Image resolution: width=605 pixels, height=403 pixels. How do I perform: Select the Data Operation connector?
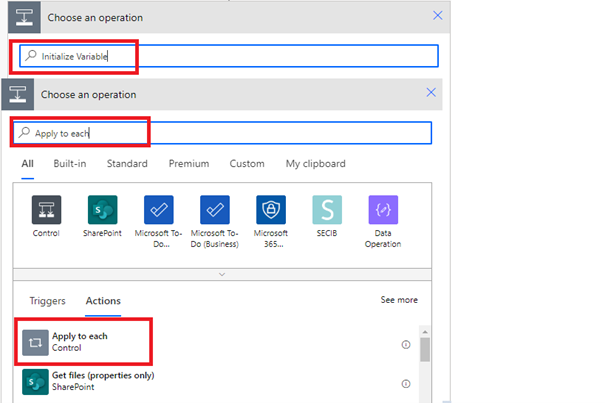[383, 210]
